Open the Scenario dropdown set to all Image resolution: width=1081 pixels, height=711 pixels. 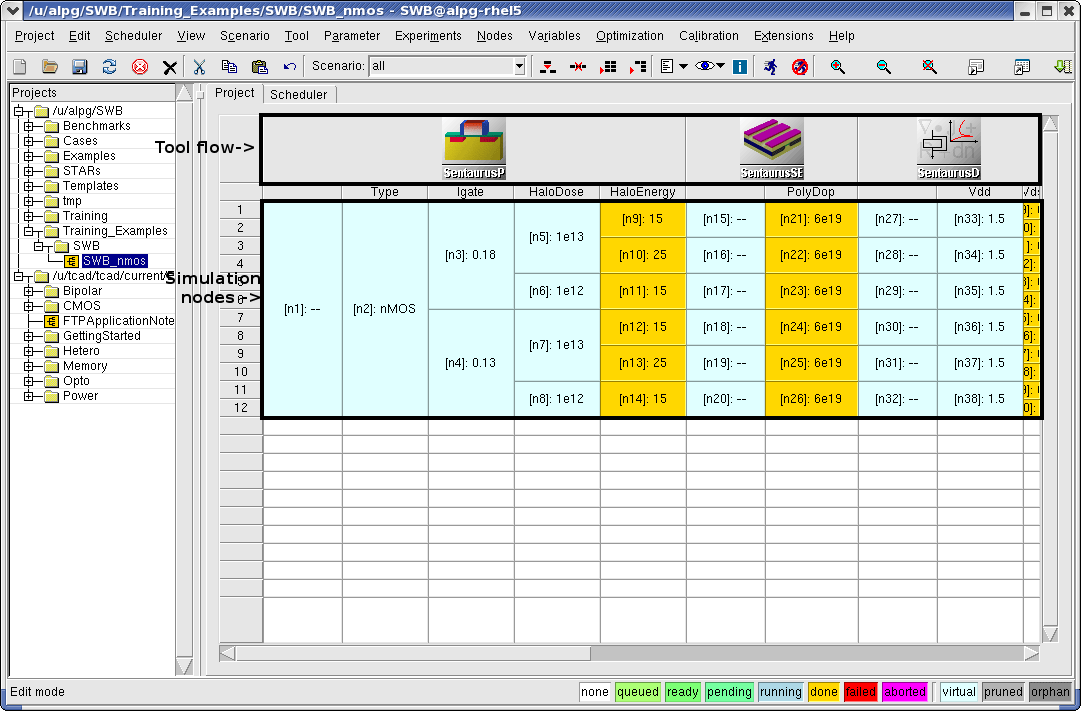pyautogui.click(x=521, y=66)
